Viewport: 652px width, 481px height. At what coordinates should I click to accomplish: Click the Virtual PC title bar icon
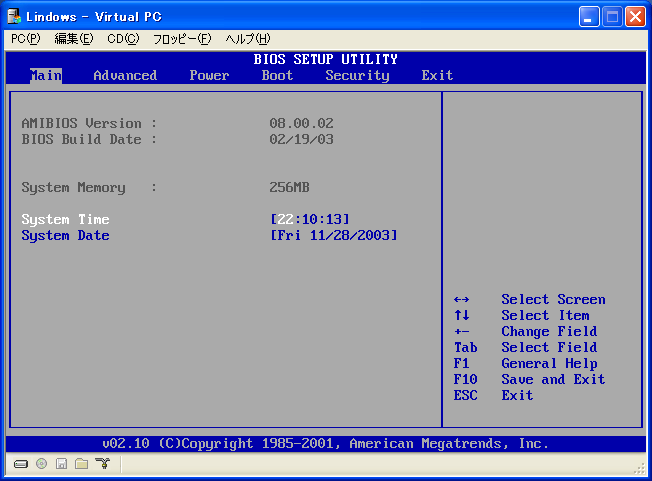point(14,16)
